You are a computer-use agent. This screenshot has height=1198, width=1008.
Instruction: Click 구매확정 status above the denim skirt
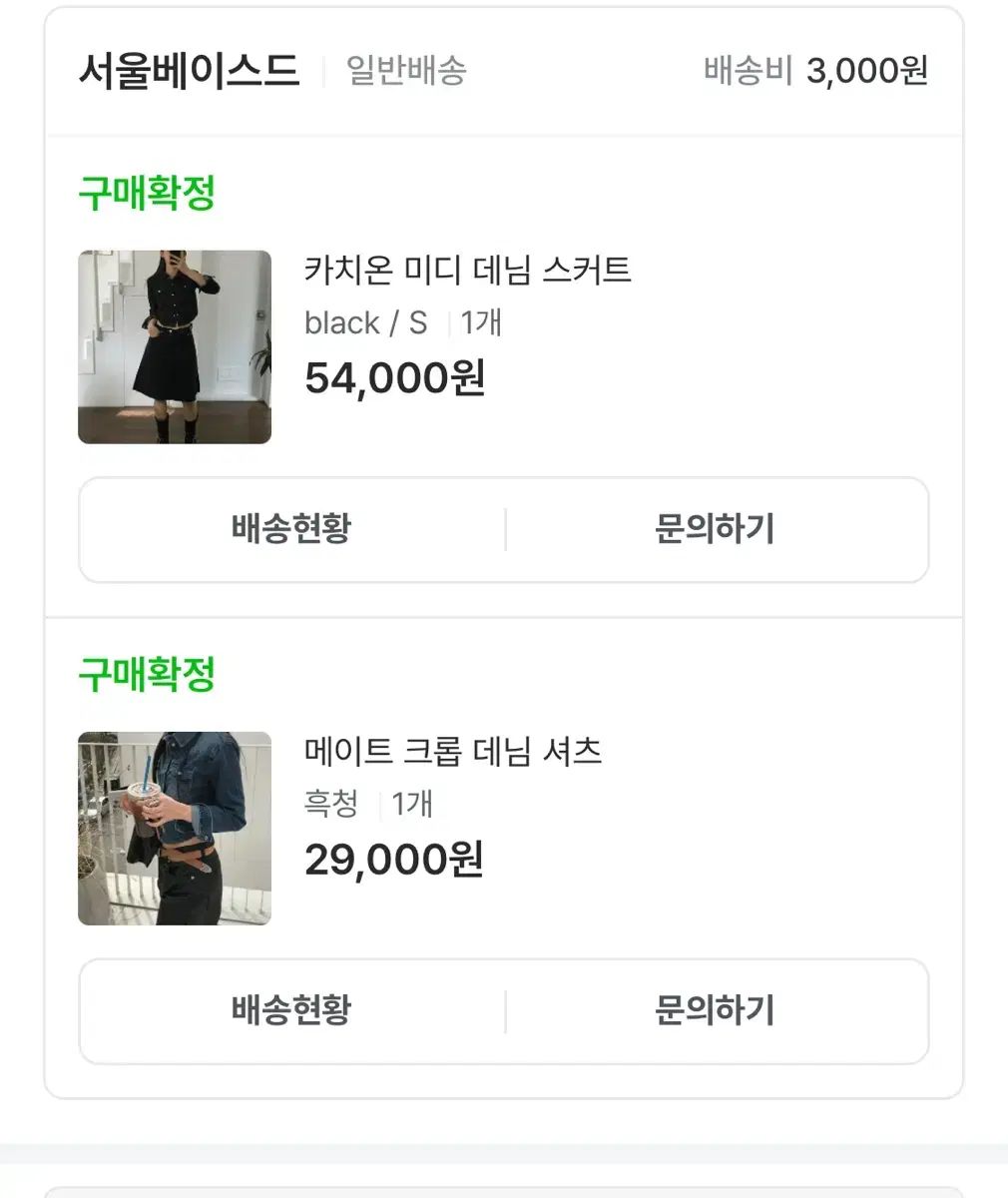coord(147,194)
